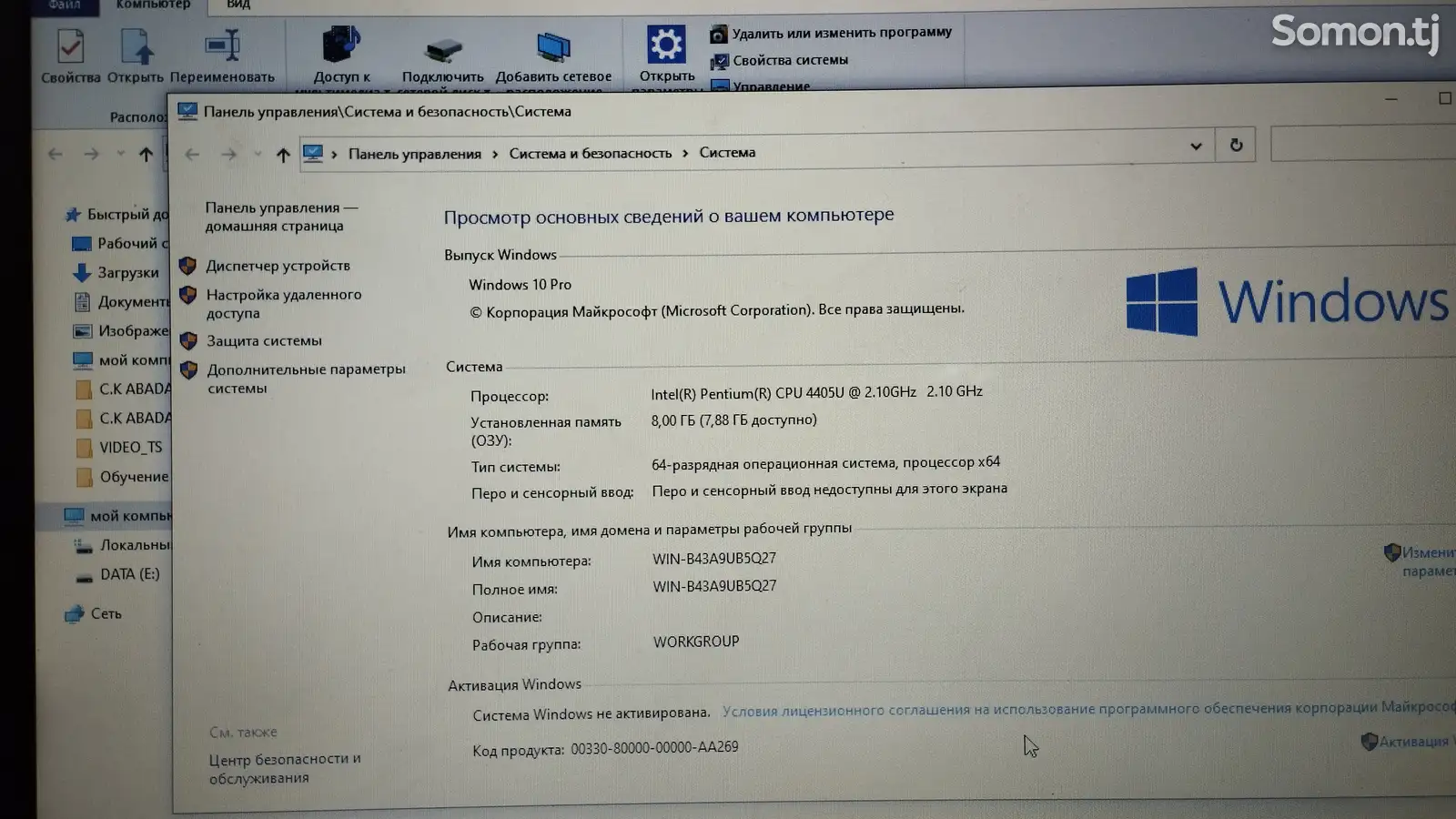Minimize the System window
Image resolution: width=1456 pixels, height=819 pixels.
tap(1390, 98)
